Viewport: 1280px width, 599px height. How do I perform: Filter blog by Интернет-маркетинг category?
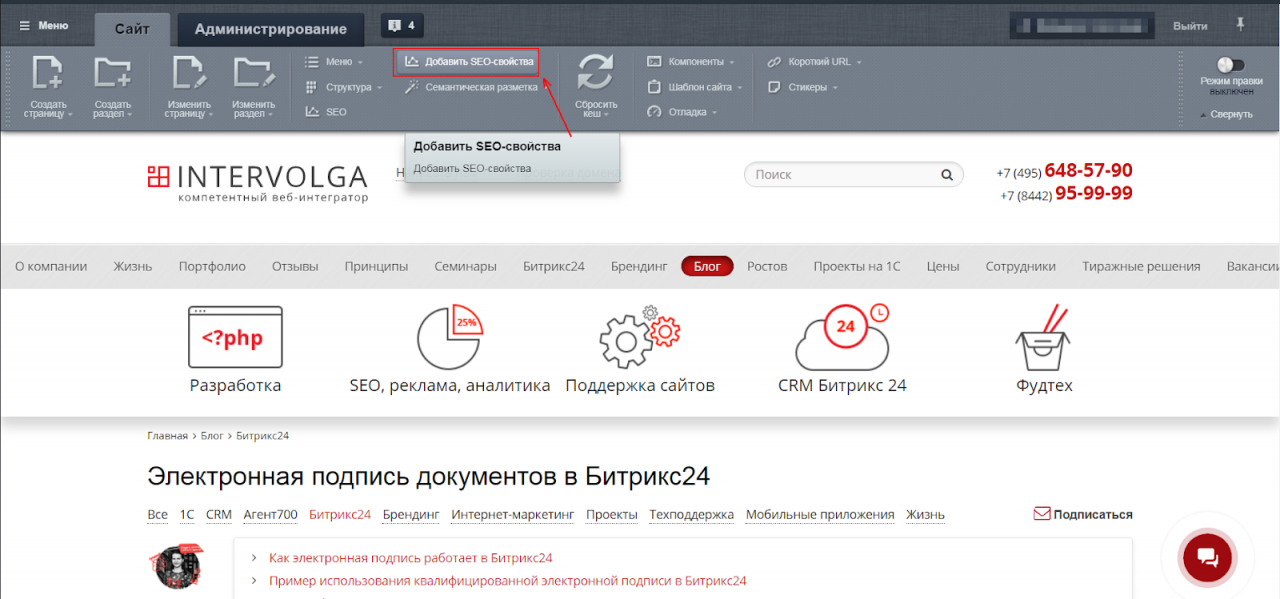pos(512,515)
